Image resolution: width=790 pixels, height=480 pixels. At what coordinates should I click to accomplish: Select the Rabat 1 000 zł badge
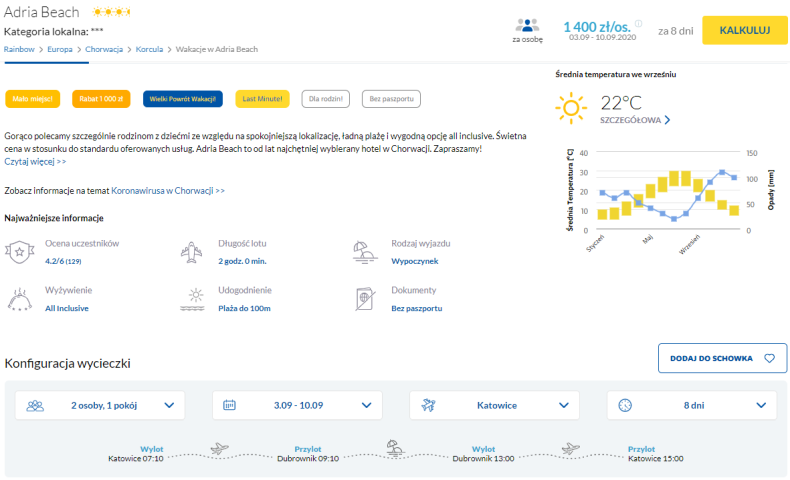pos(101,99)
